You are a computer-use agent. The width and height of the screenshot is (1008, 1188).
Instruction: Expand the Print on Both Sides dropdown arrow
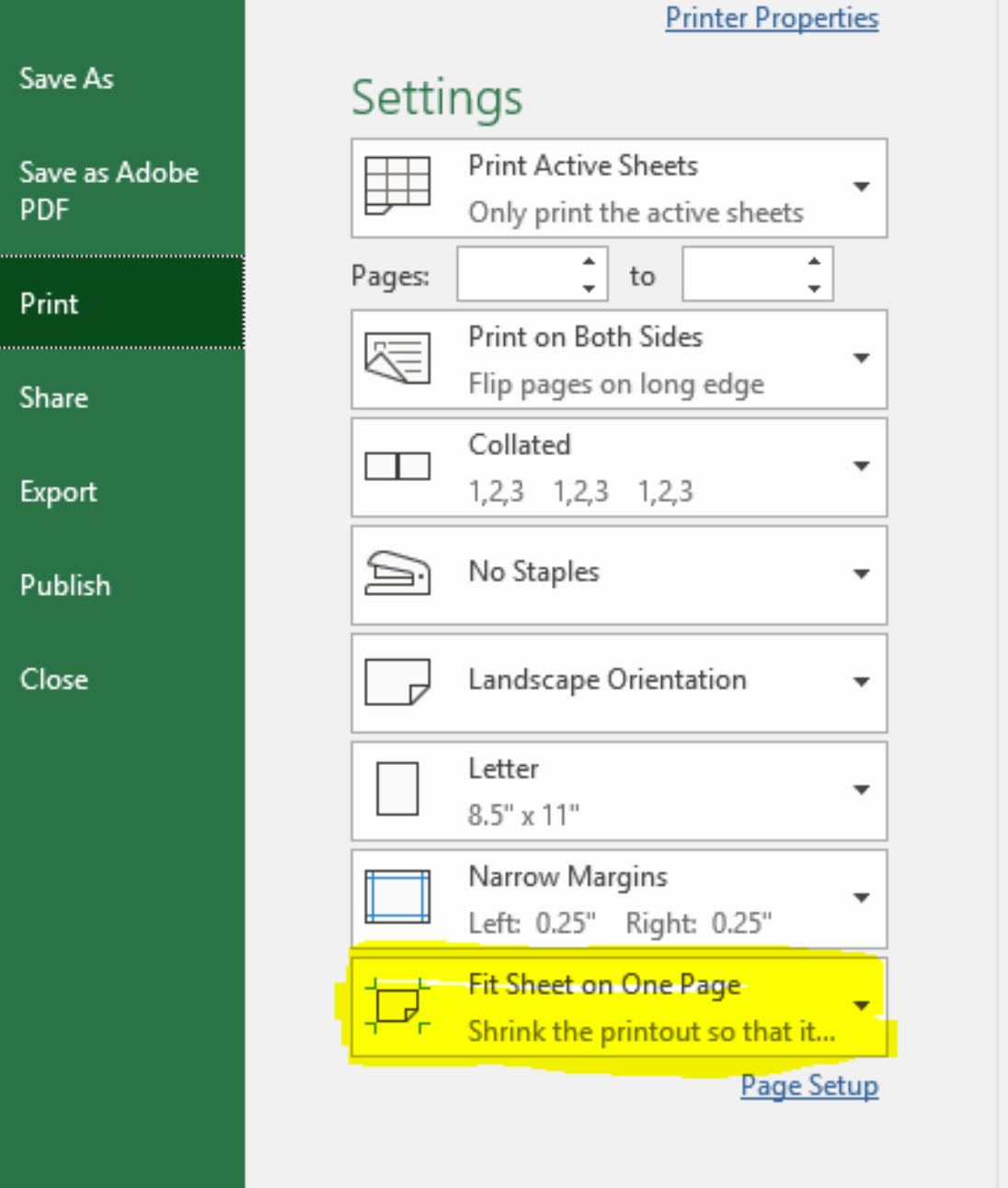(861, 358)
